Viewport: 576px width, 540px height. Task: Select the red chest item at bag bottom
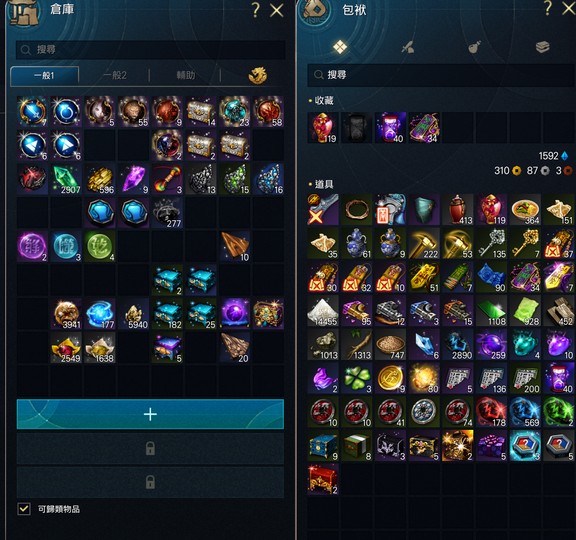[x=323, y=479]
